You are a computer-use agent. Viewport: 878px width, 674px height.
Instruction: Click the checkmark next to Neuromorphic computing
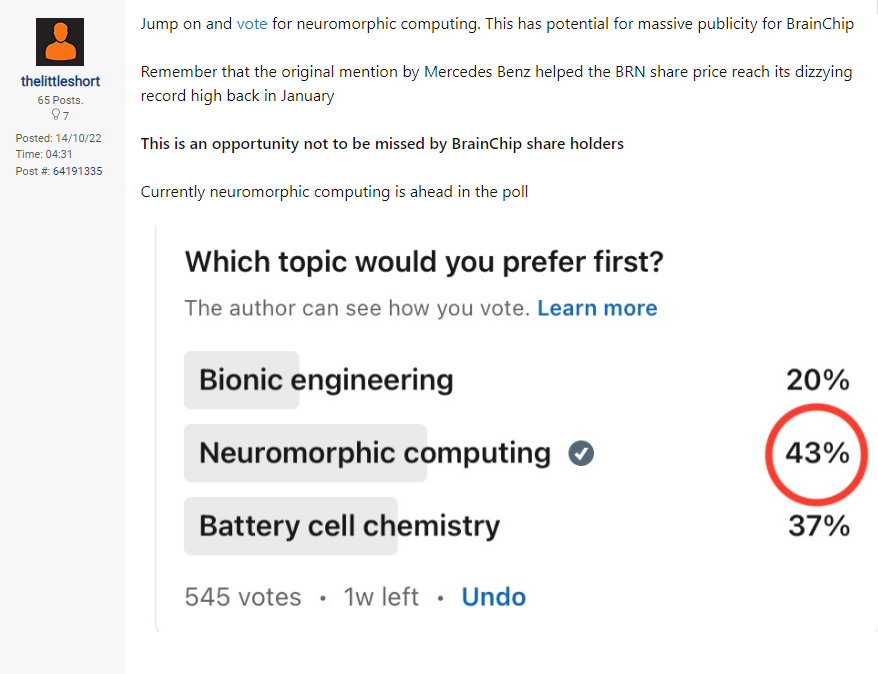(580, 454)
